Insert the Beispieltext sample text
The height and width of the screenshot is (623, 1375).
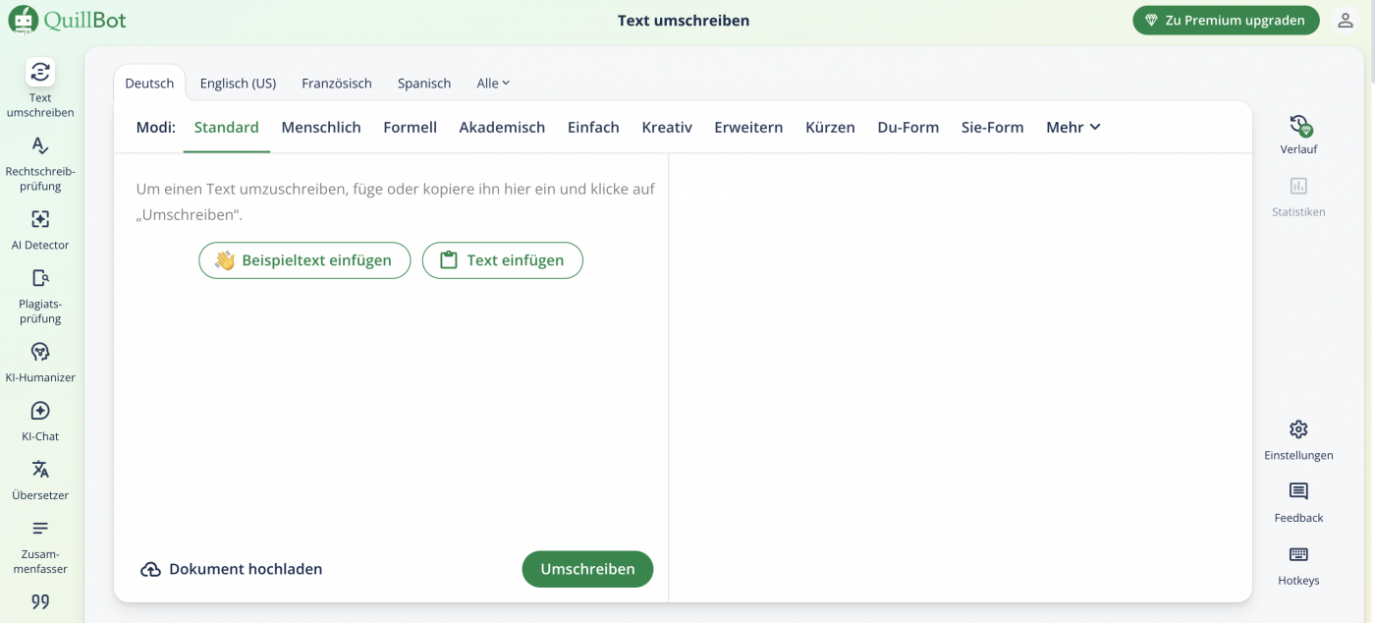304,260
